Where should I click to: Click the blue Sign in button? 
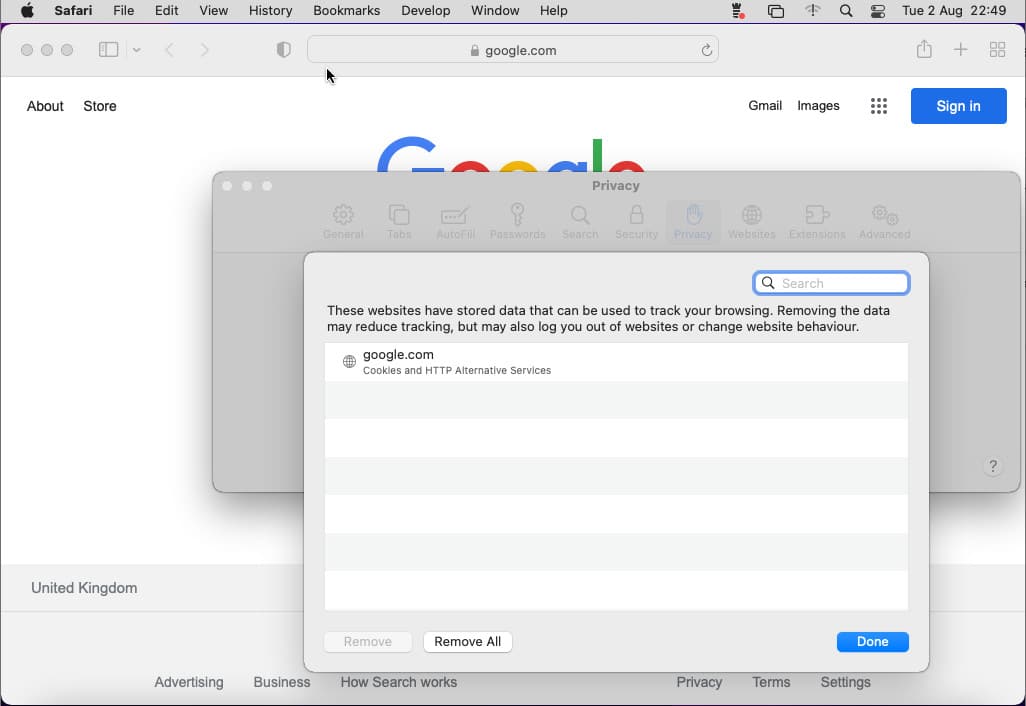click(x=958, y=106)
